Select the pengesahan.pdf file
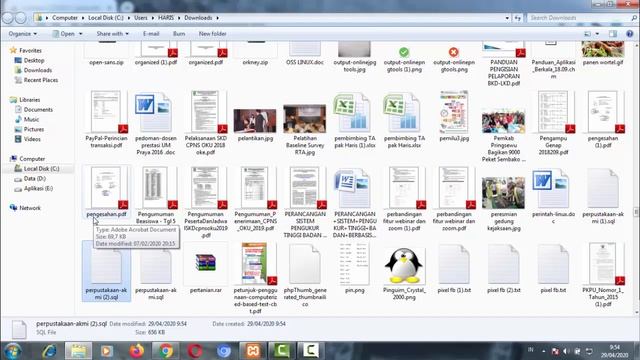The image size is (640, 360). (x=107, y=192)
